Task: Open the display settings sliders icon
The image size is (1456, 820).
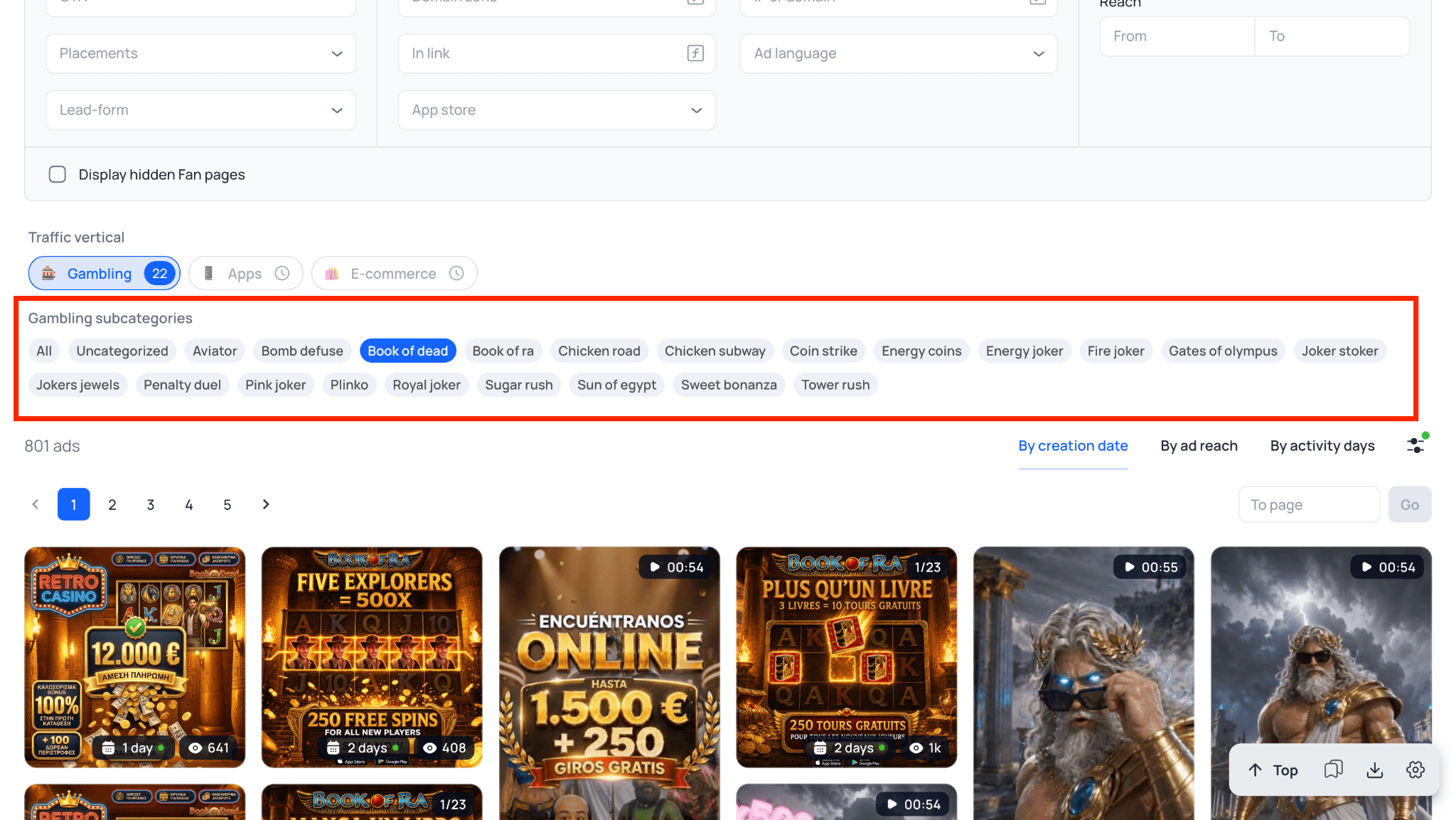Action: tap(1415, 445)
